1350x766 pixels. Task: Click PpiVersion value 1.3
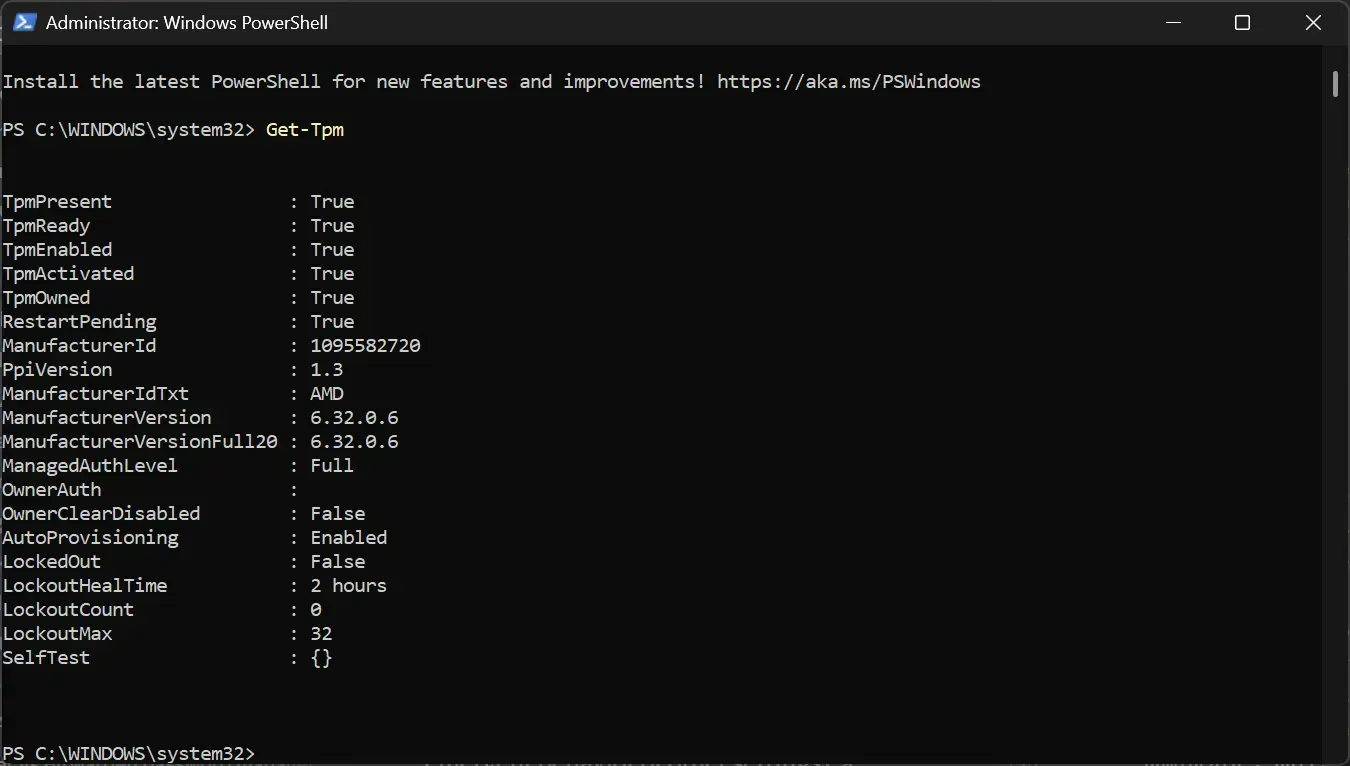[327, 370]
